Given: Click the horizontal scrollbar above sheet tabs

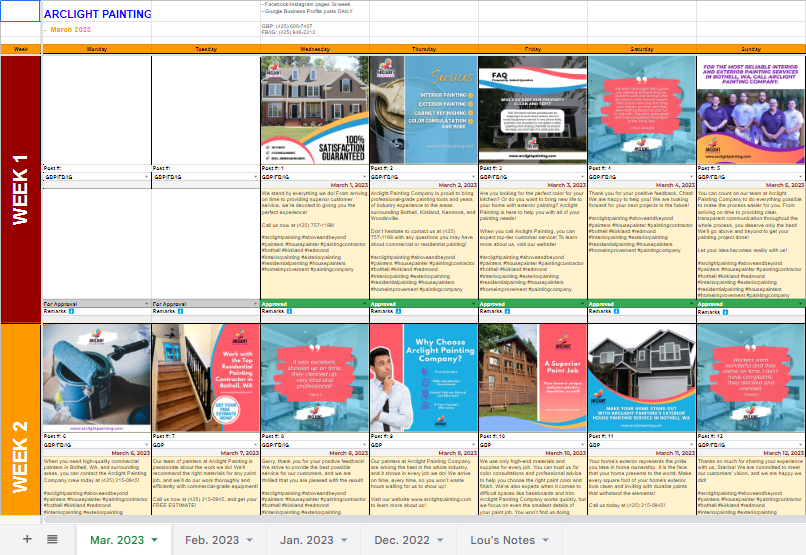Looking at the screenshot, I should point(424,520).
